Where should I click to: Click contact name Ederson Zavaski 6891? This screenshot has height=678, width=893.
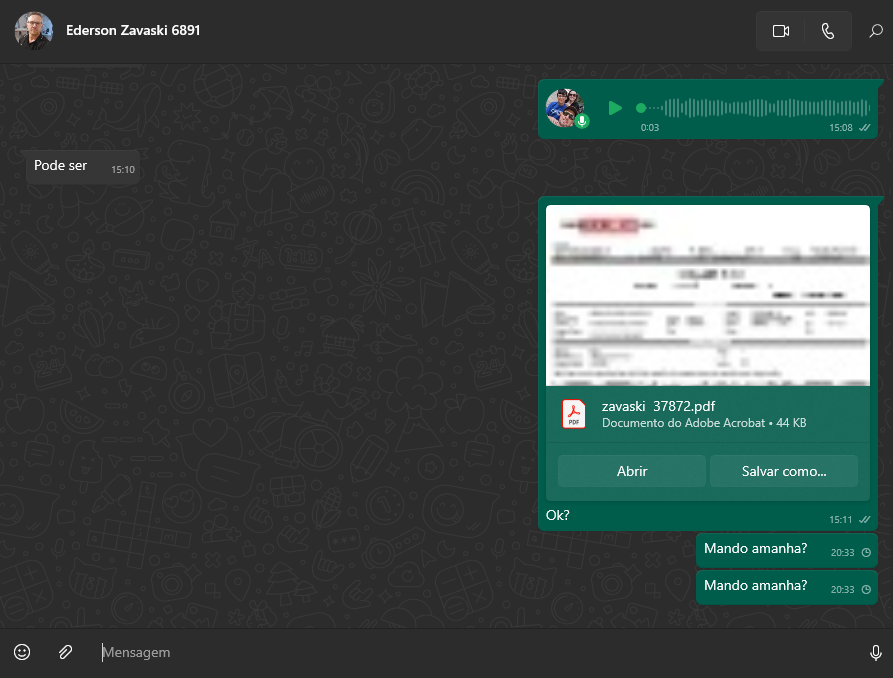point(133,30)
